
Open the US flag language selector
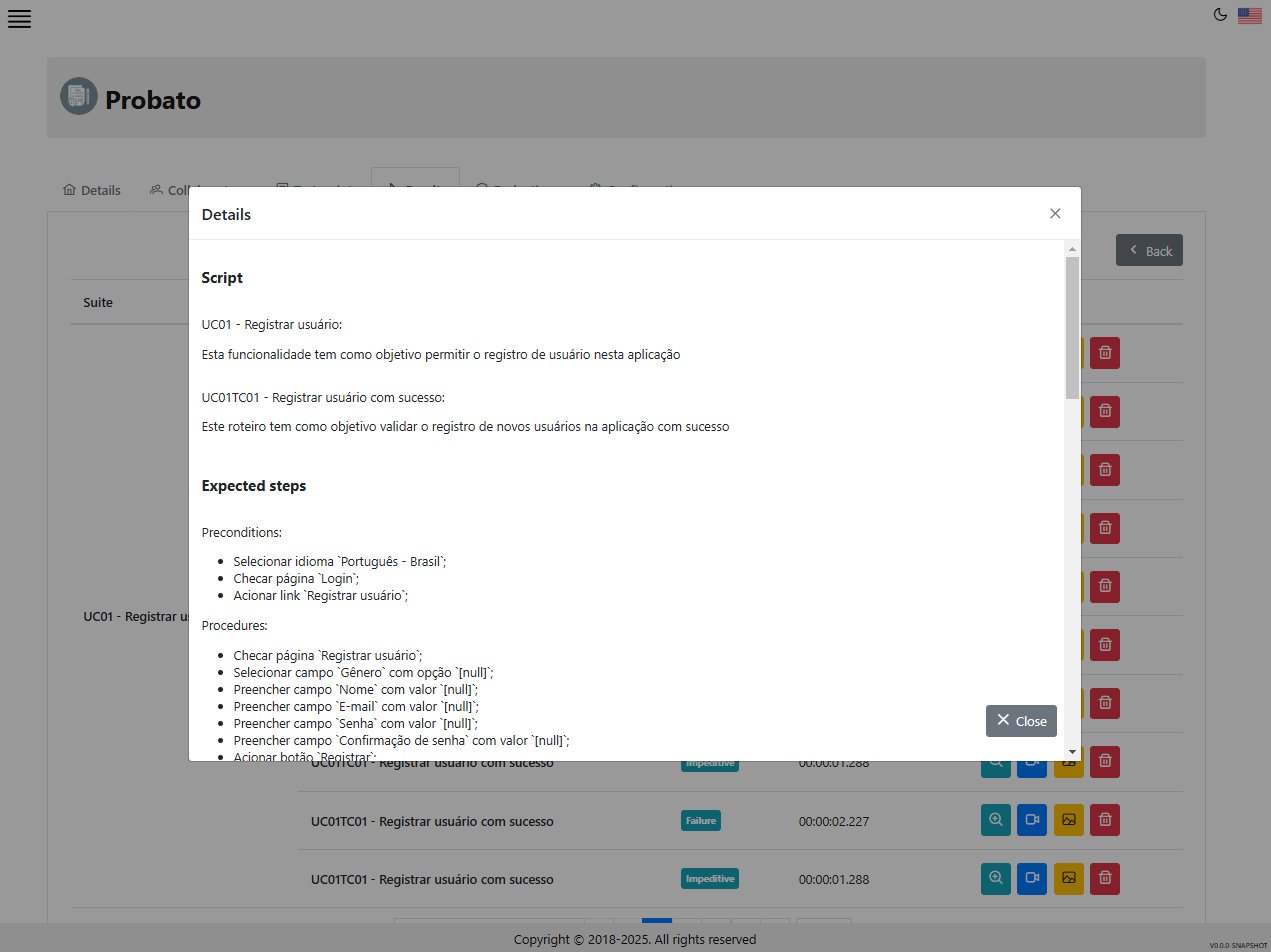[x=1249, y=15]
